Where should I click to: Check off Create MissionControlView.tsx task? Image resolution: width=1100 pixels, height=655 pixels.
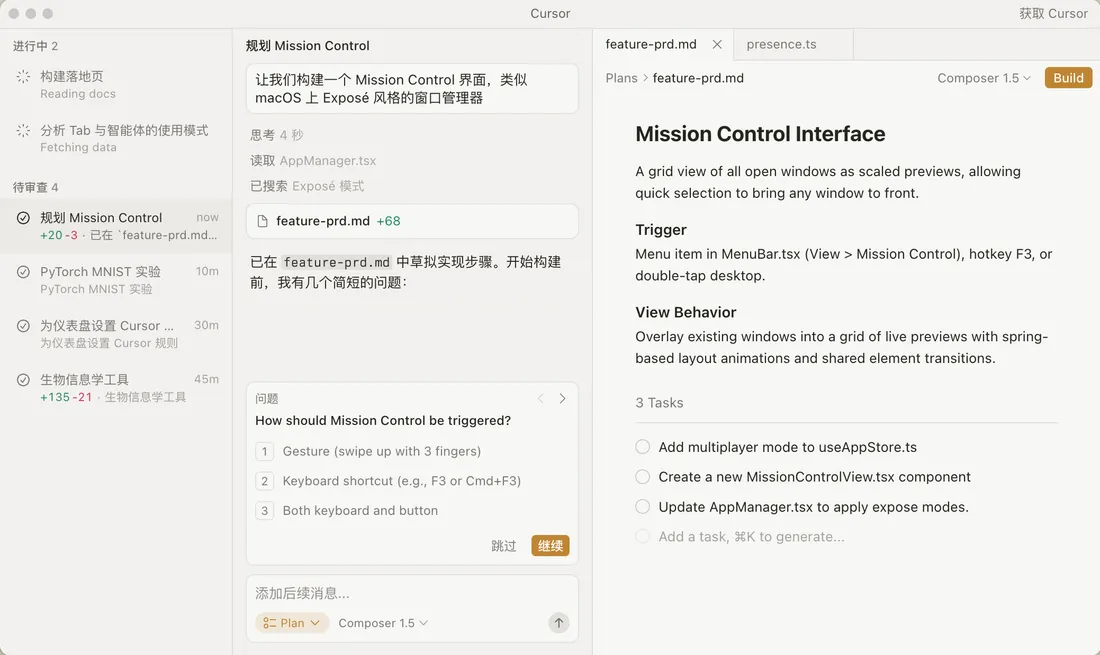click(x=643, y=477)
